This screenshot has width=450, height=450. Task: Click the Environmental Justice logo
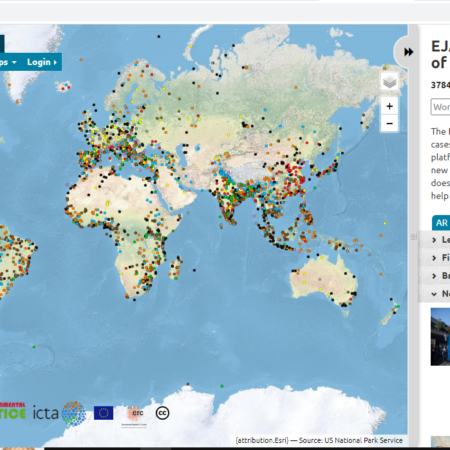point(13,411)
